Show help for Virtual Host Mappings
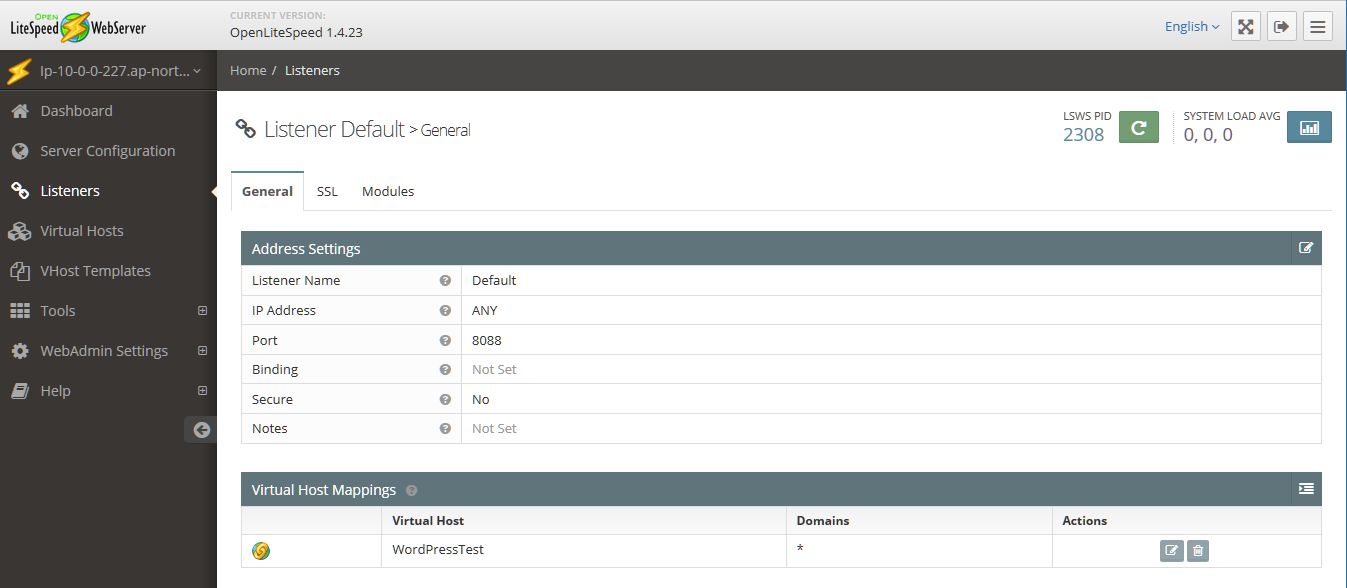1347x588 pixels. tap(412, 491)
